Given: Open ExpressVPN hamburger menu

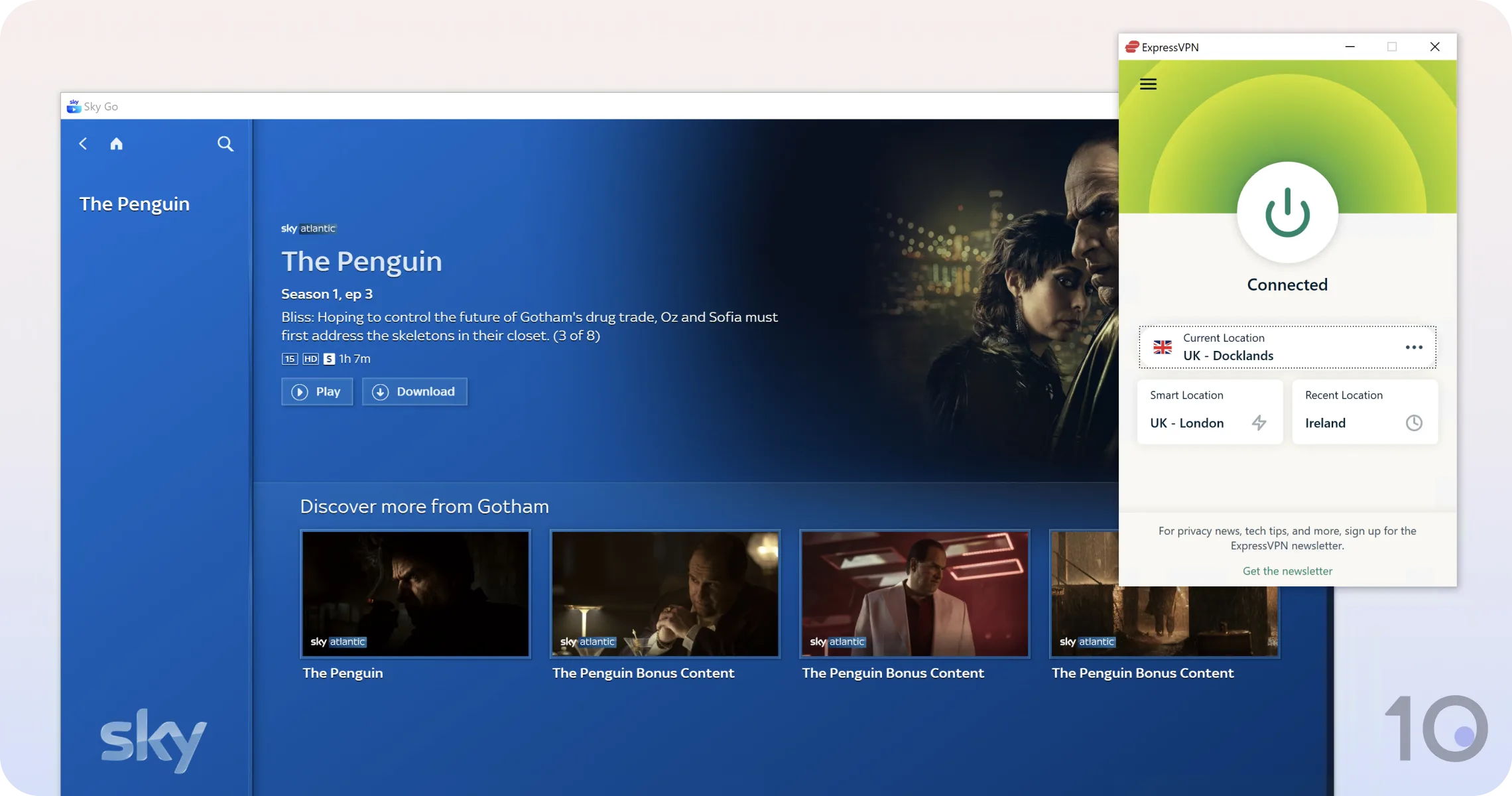Looking at the screenshot, I should click(1148, 84).
